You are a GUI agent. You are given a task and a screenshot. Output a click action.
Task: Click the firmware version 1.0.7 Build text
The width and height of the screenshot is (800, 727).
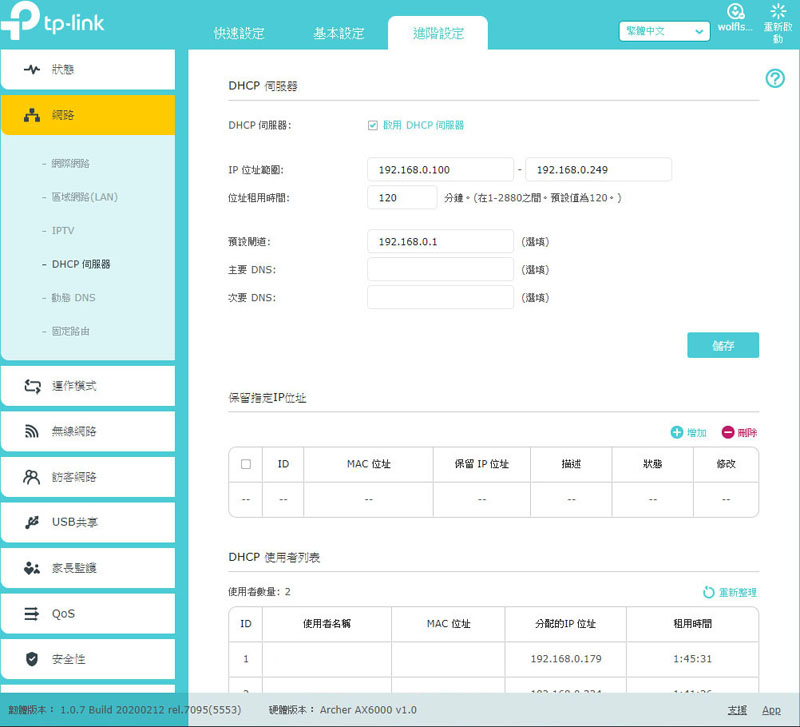pos(151,710)
